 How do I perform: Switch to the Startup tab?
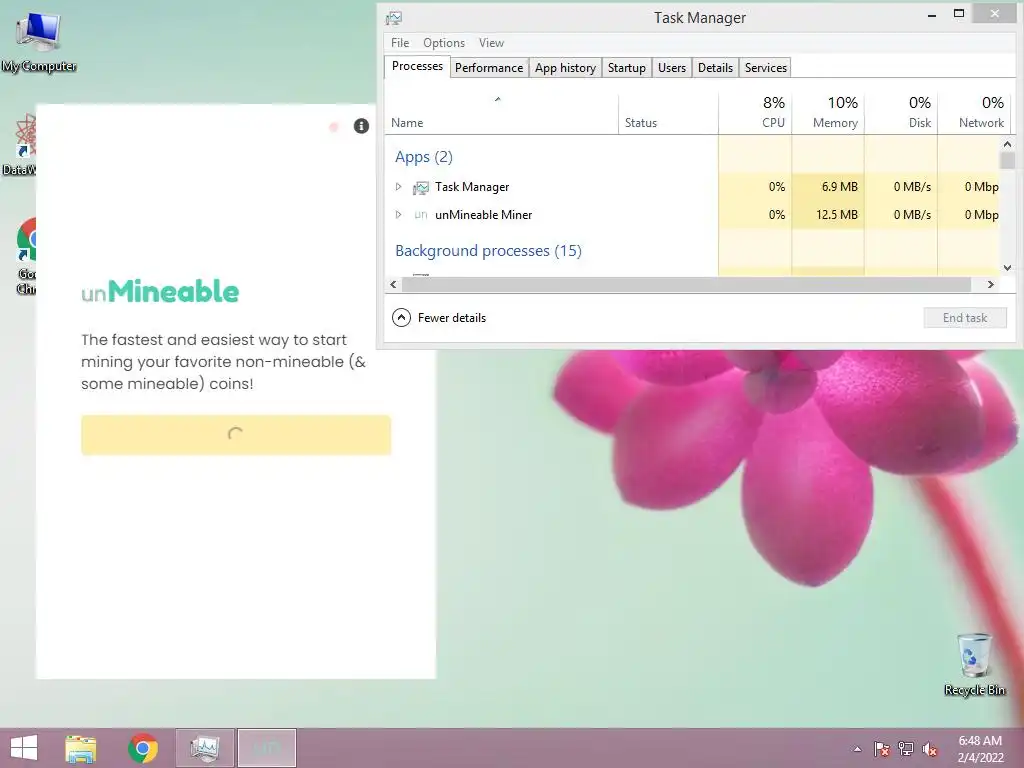627,68
